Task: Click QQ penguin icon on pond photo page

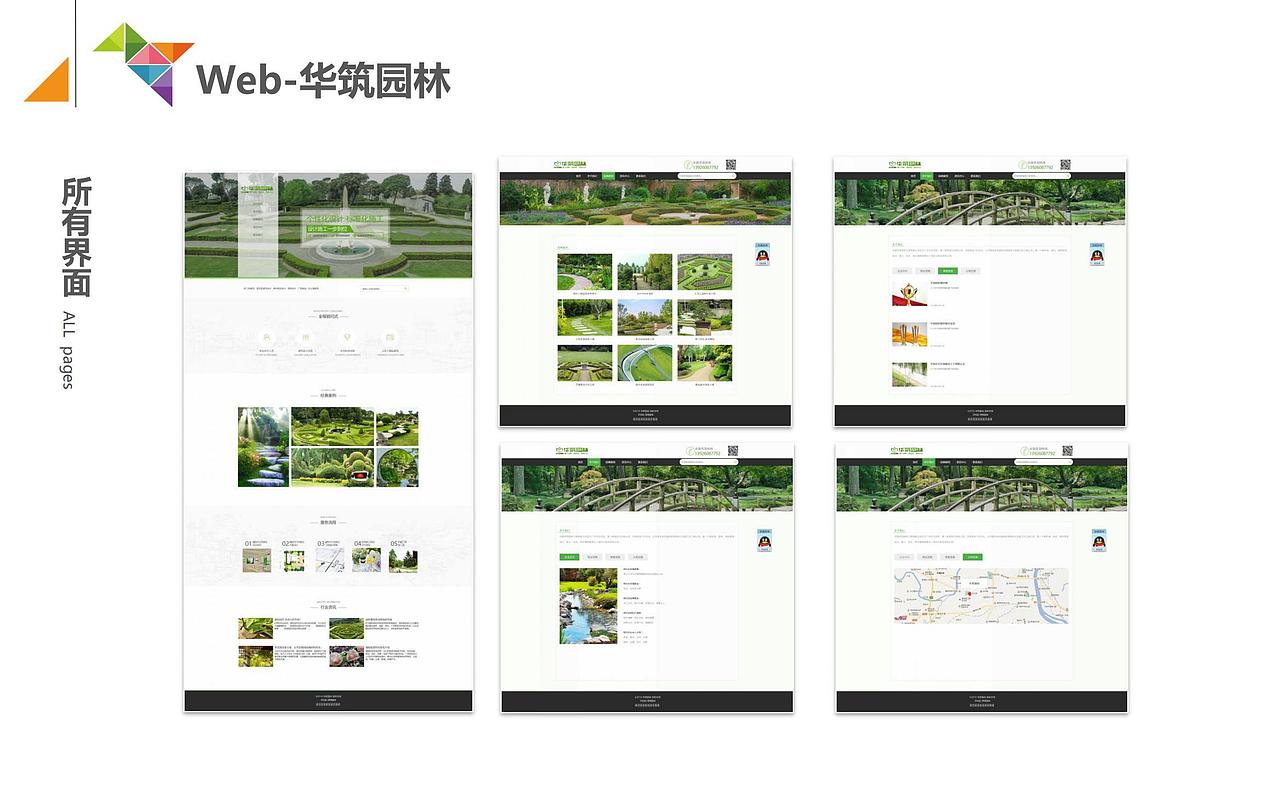Action: (763, 540)
